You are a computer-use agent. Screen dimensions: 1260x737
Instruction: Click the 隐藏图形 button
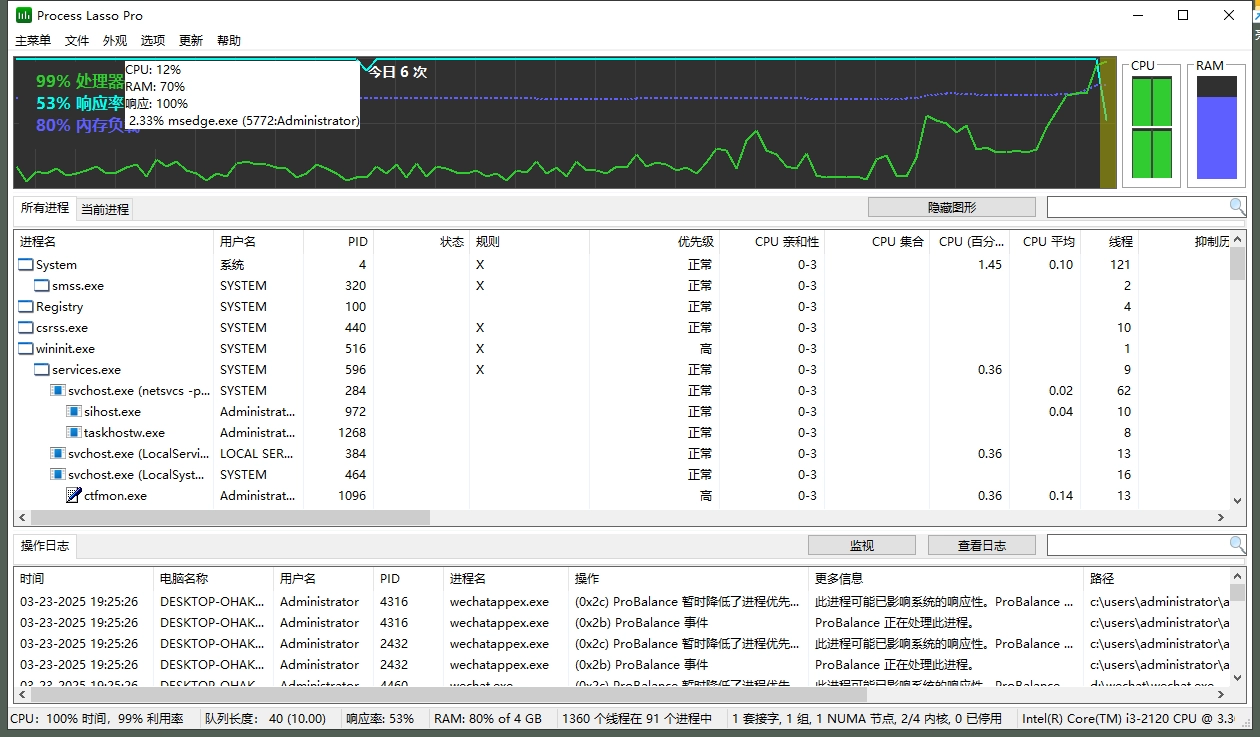[x=951, y=207]
